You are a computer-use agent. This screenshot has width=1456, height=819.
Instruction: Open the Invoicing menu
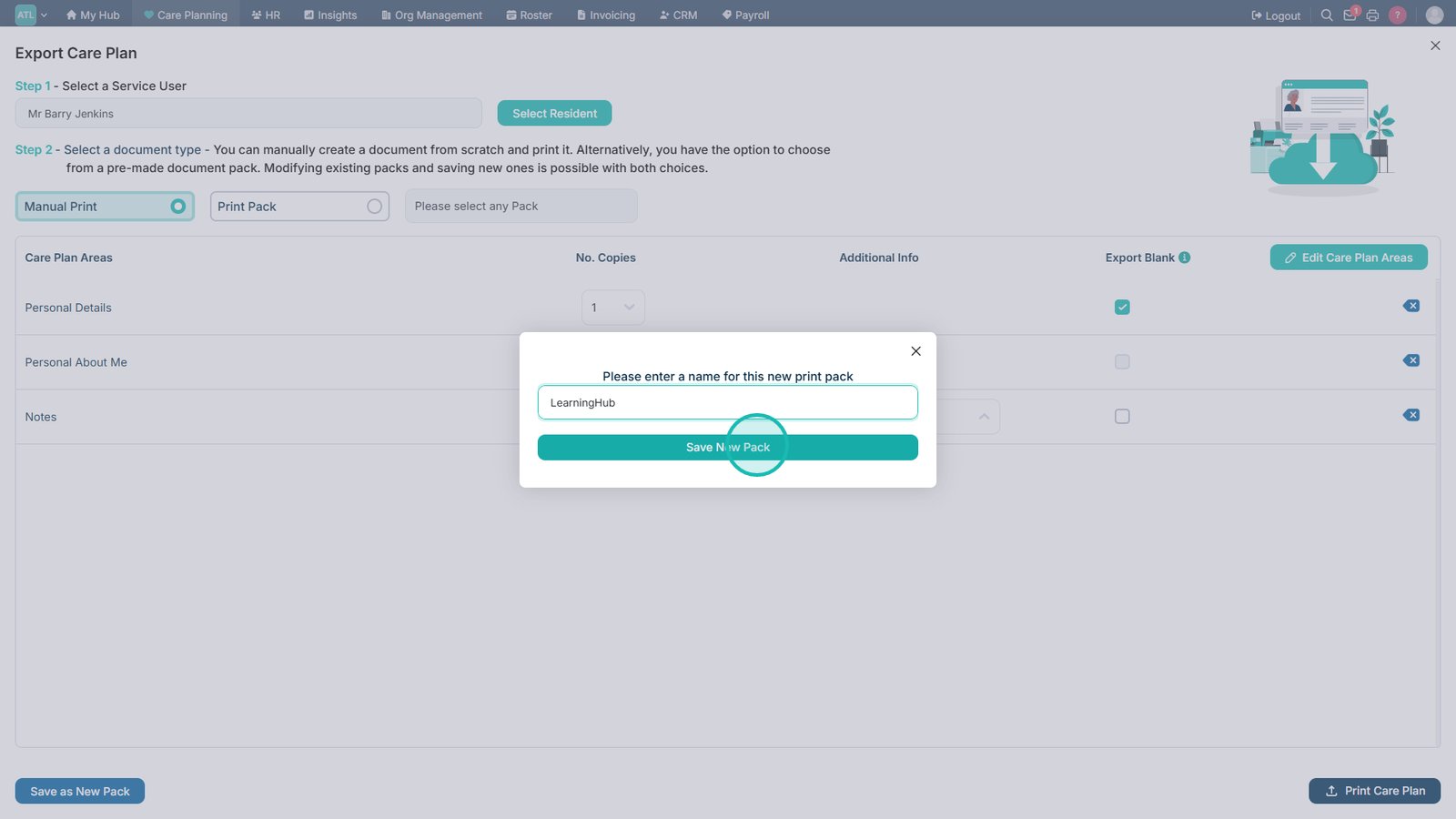pyautogui.click(x=606, y=15)
